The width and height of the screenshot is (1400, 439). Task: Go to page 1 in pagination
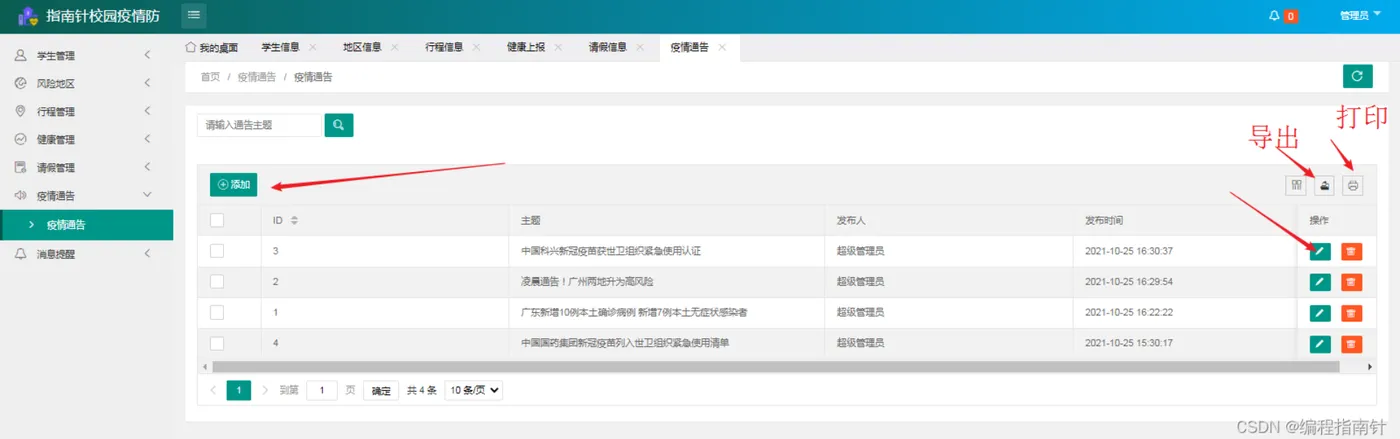click(x=239, y=390)
